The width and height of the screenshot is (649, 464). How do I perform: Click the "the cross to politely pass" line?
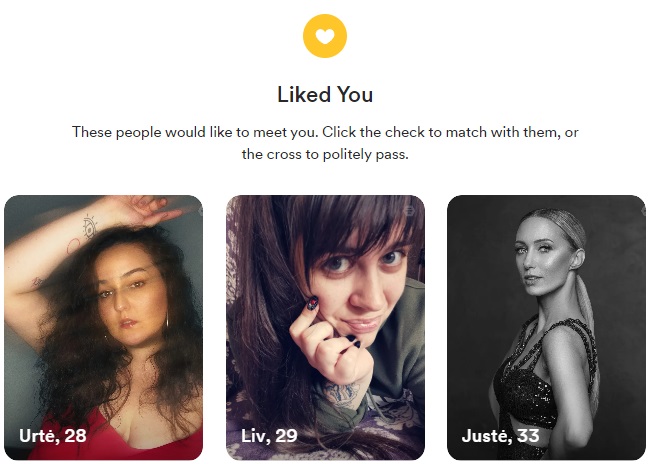(x=325, y=154)
